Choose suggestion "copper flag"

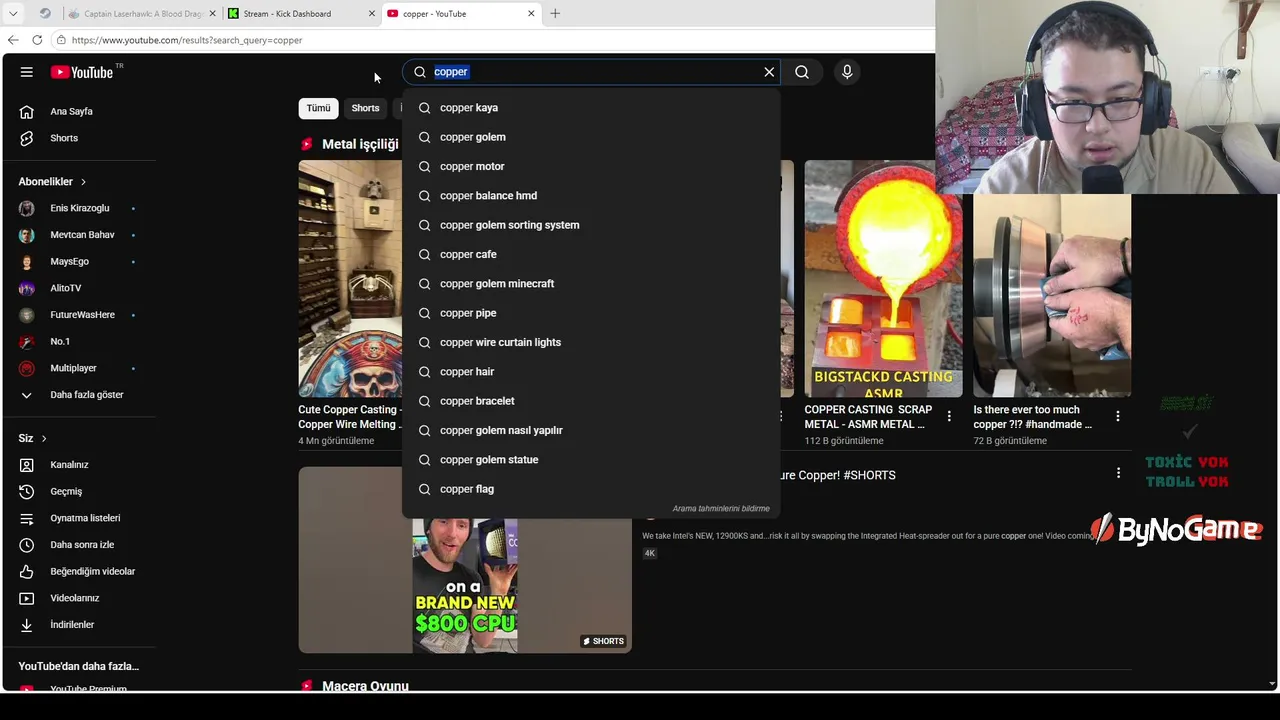pos(591,489)
